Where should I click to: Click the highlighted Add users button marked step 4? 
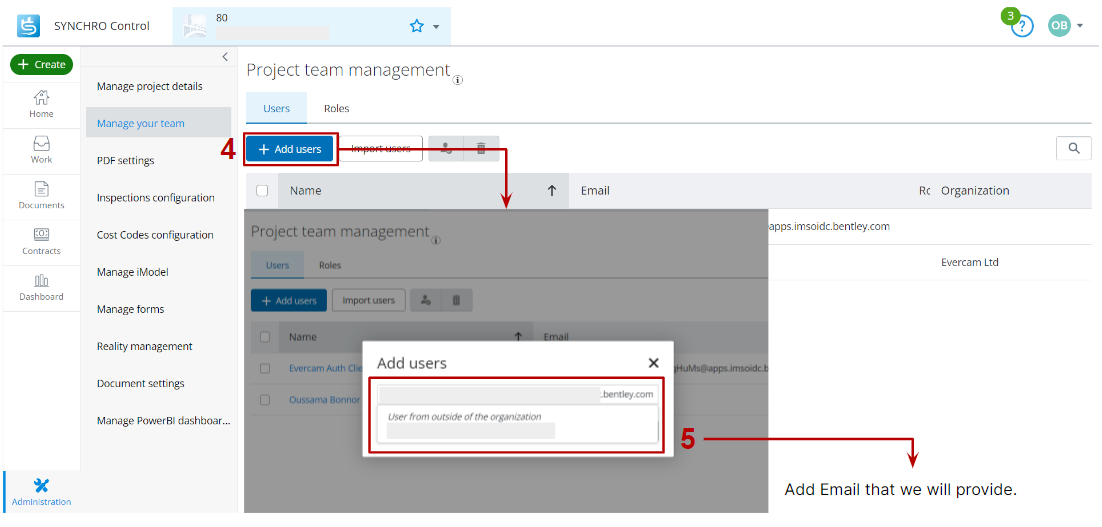click(x=290, y=149)
